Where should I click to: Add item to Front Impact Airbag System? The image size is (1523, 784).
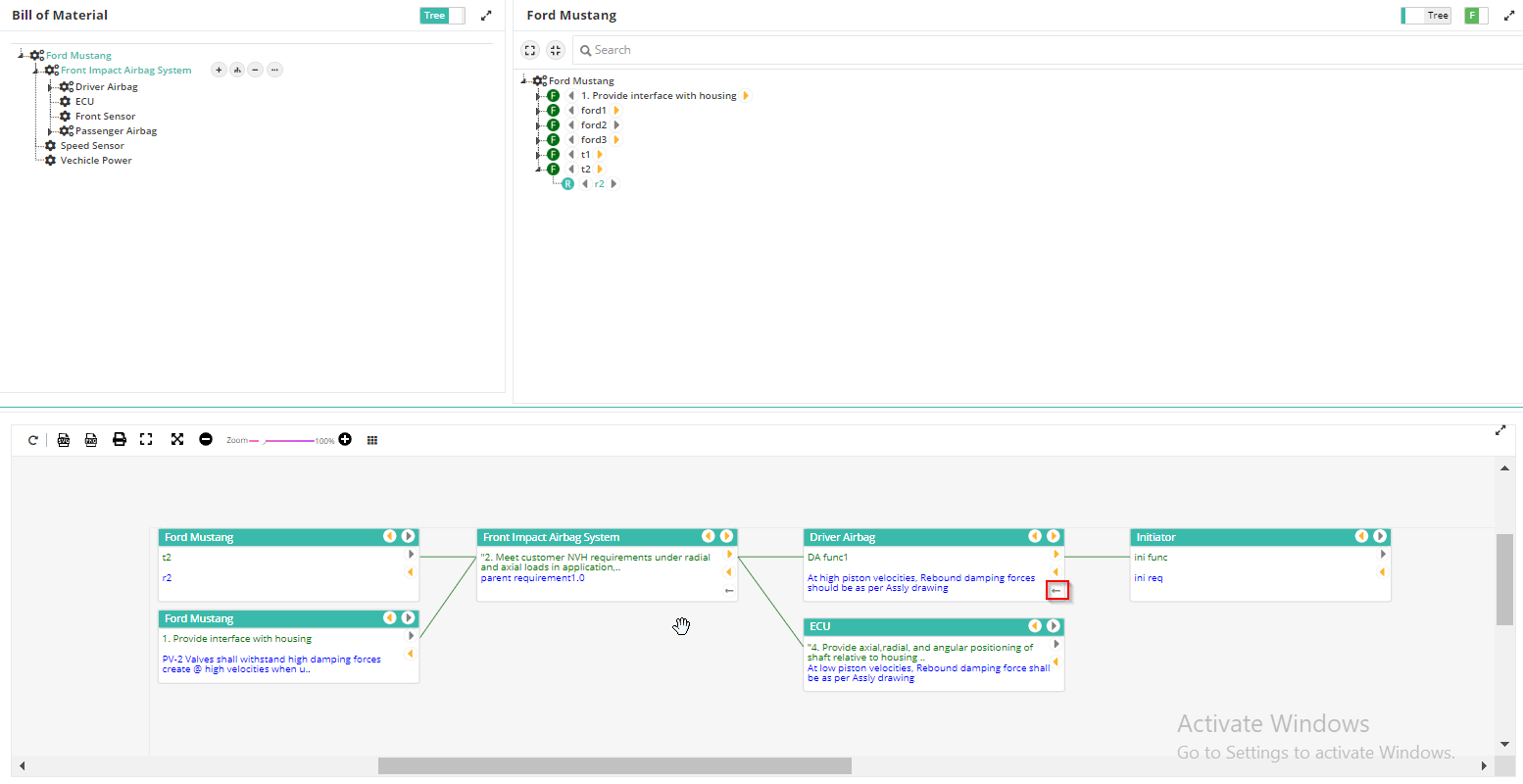[x=219, y=70]
